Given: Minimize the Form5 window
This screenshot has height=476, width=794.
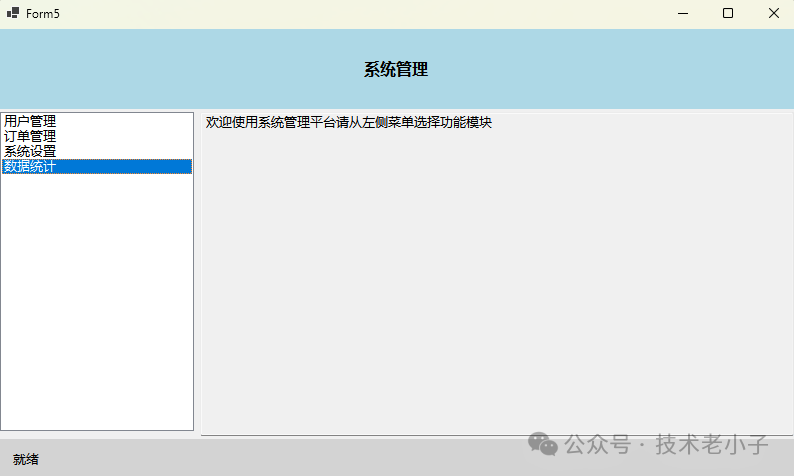Looking at the screenshot, I should 683,13.
